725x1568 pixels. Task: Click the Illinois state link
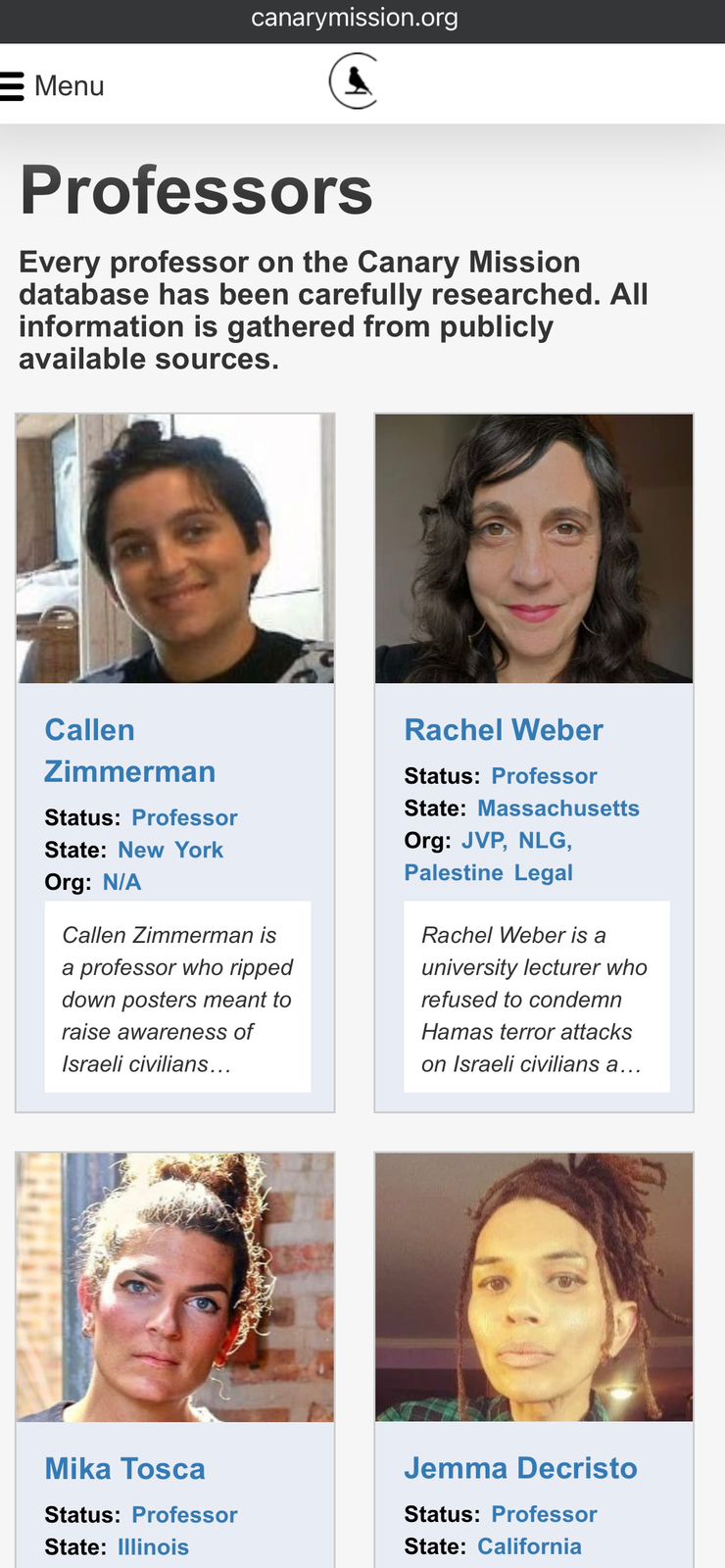click(154, 1547)
